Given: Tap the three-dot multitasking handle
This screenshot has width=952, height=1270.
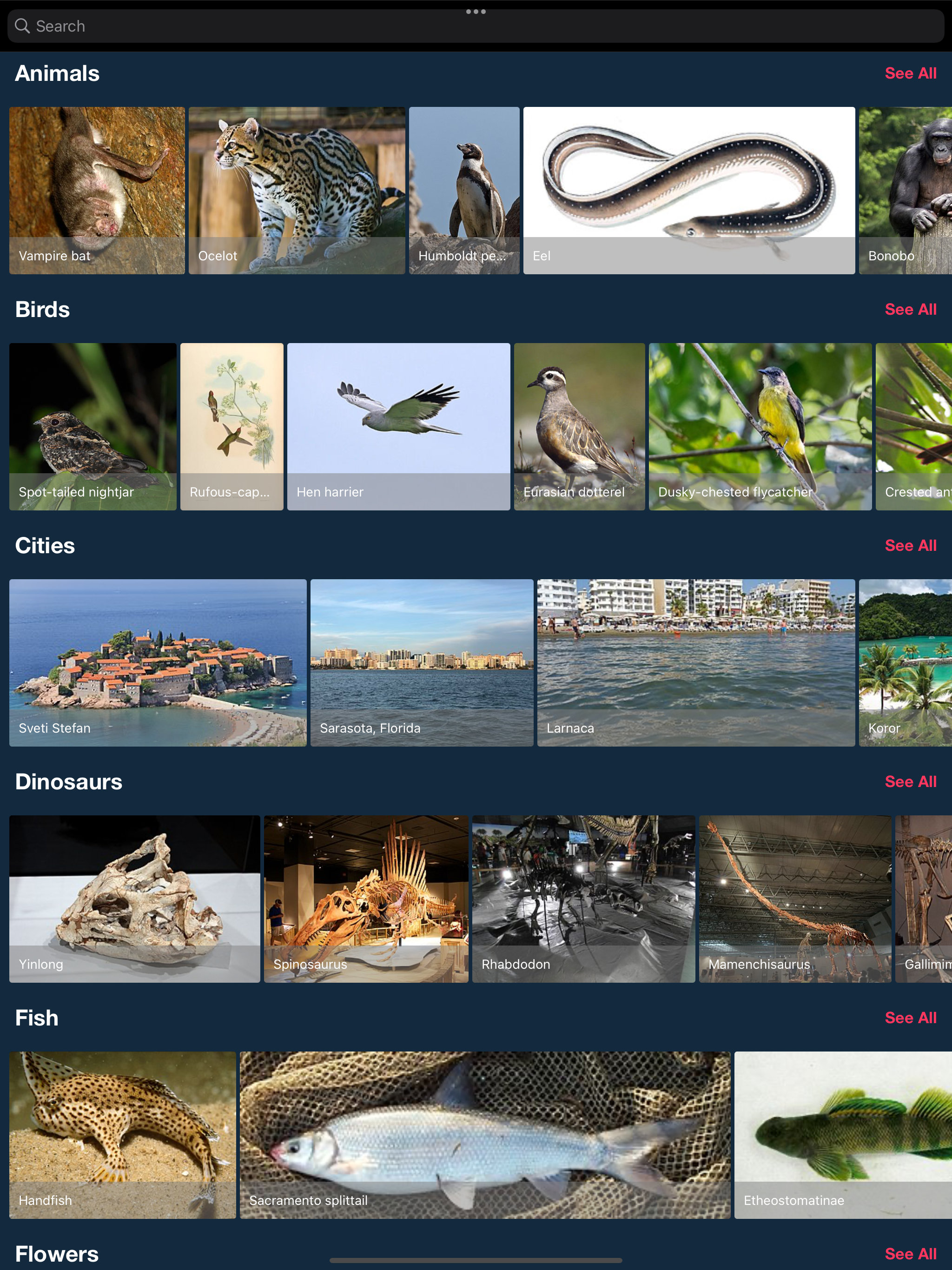Looking at the screenshot, I should (476, 12).
